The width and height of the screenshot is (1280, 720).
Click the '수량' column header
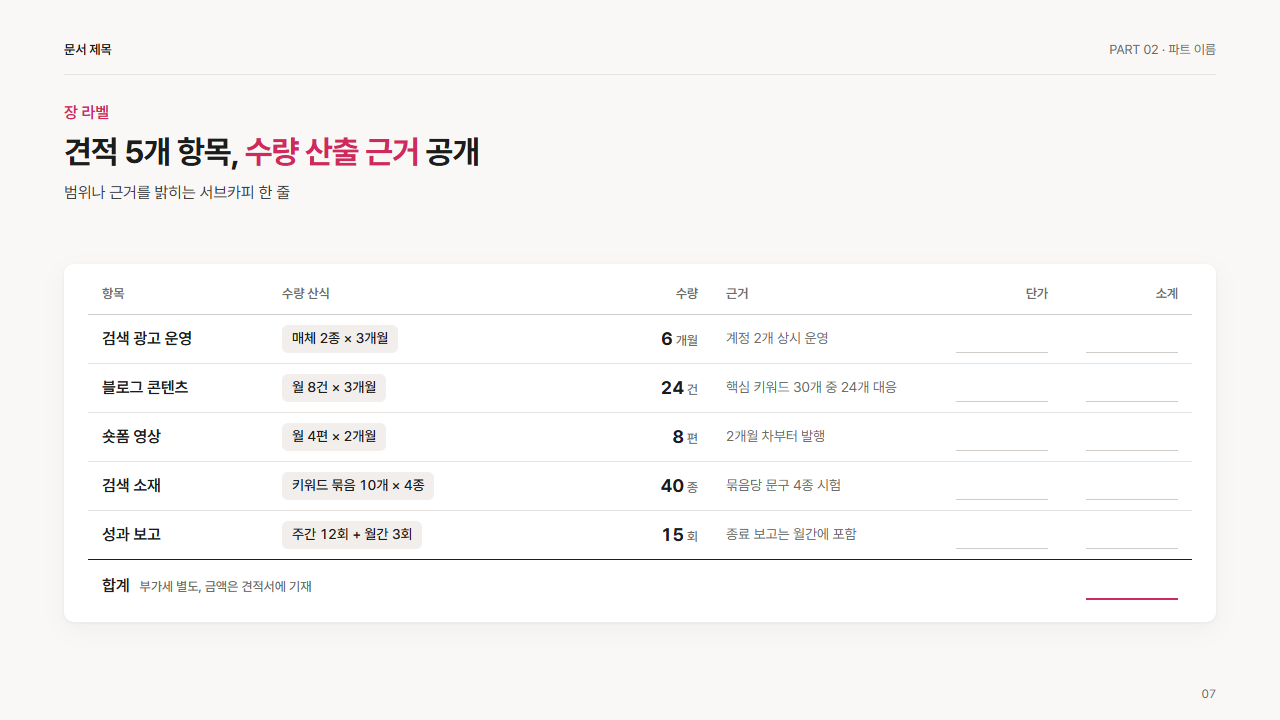coord(686,293)
